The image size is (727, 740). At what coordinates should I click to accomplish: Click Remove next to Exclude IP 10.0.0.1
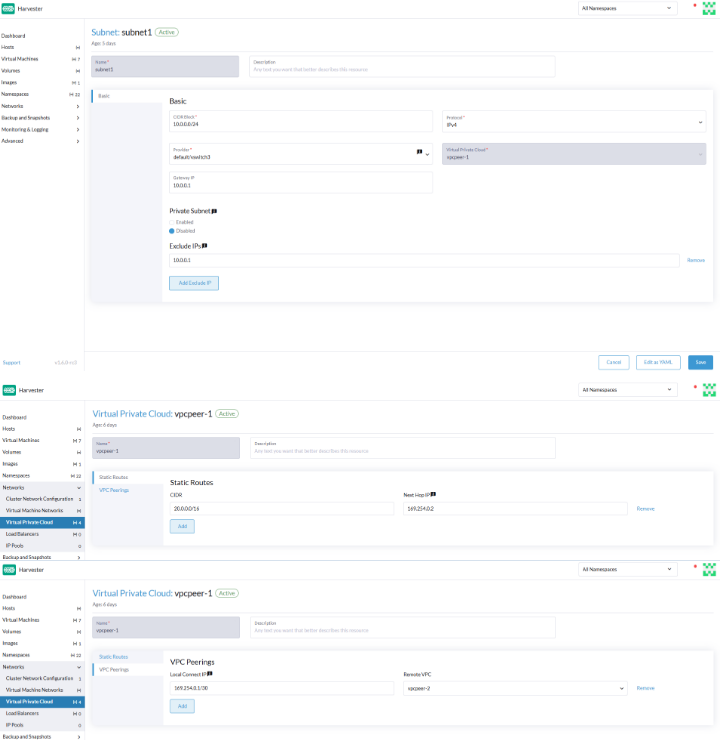click(x=695, y=260)
